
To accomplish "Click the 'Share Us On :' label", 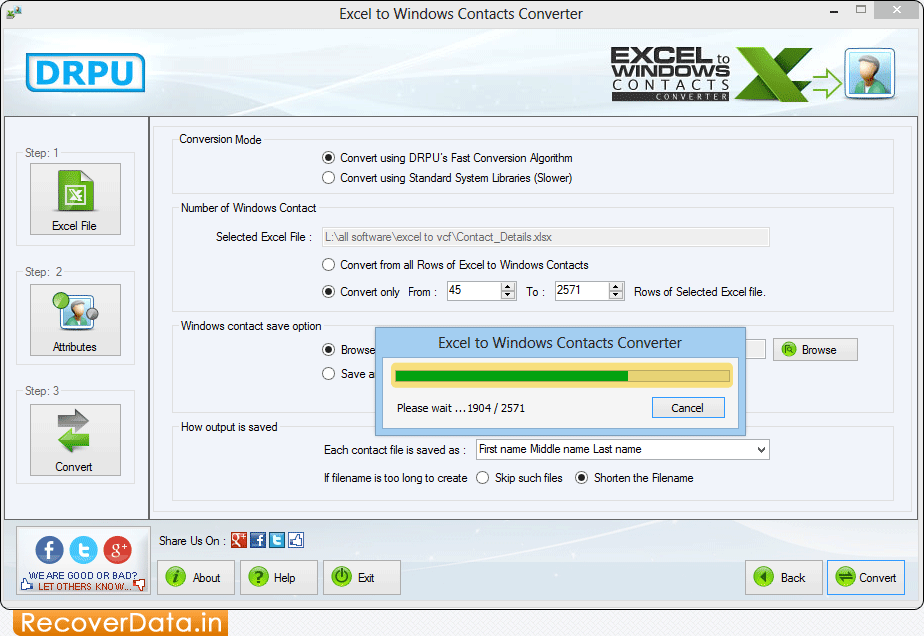I will tap(192, 541).
